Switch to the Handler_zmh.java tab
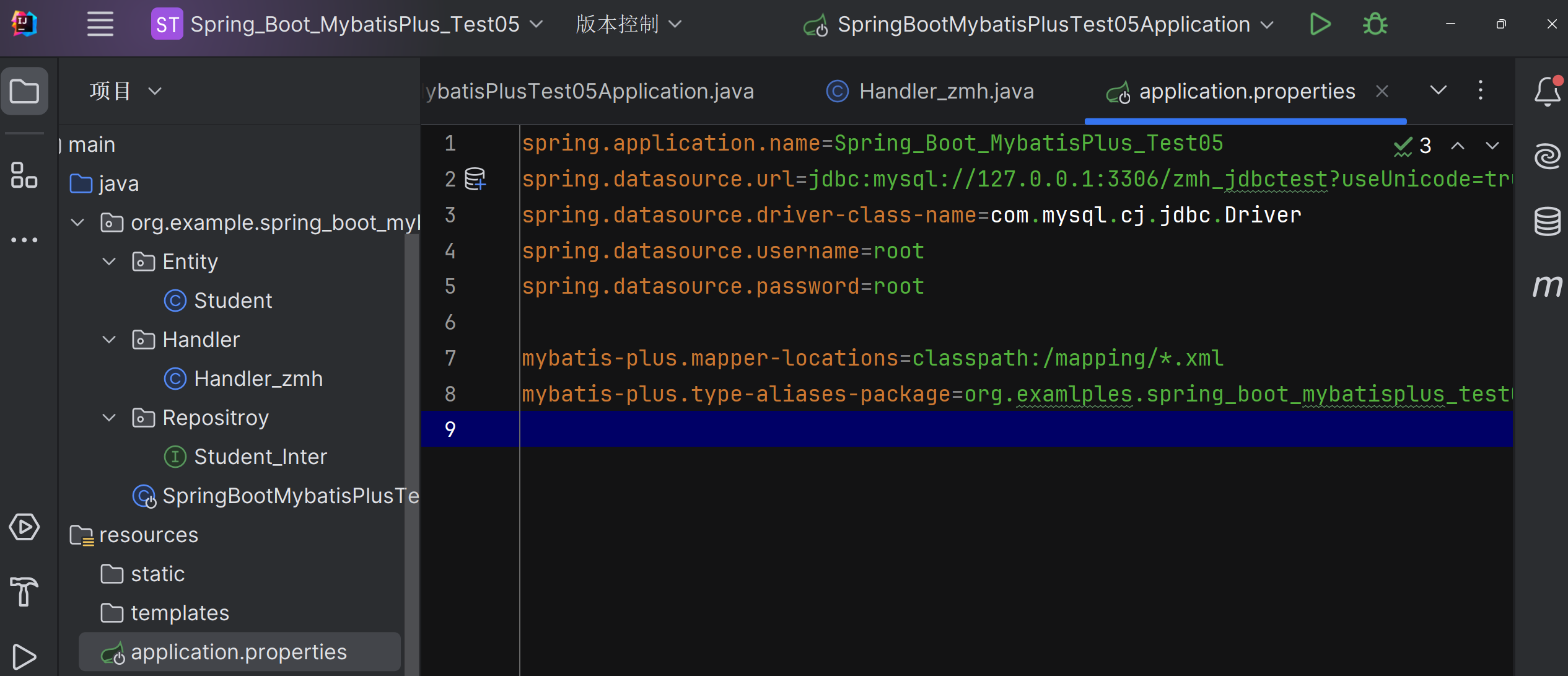 pyautogui.click(x=946, y=91)
